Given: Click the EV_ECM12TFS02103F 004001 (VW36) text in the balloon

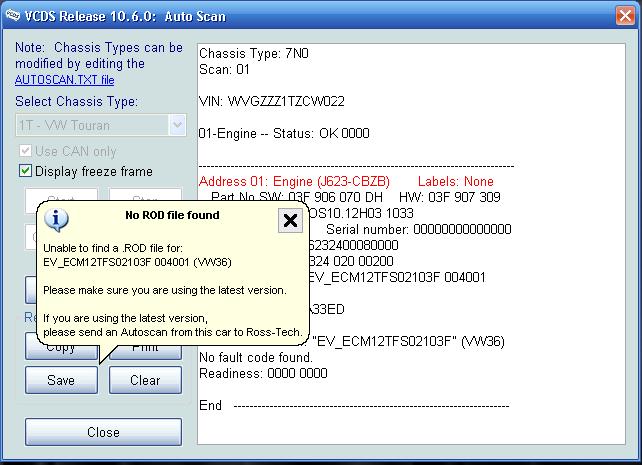Looking at the screenshot, I should click(x=138, y=262).
